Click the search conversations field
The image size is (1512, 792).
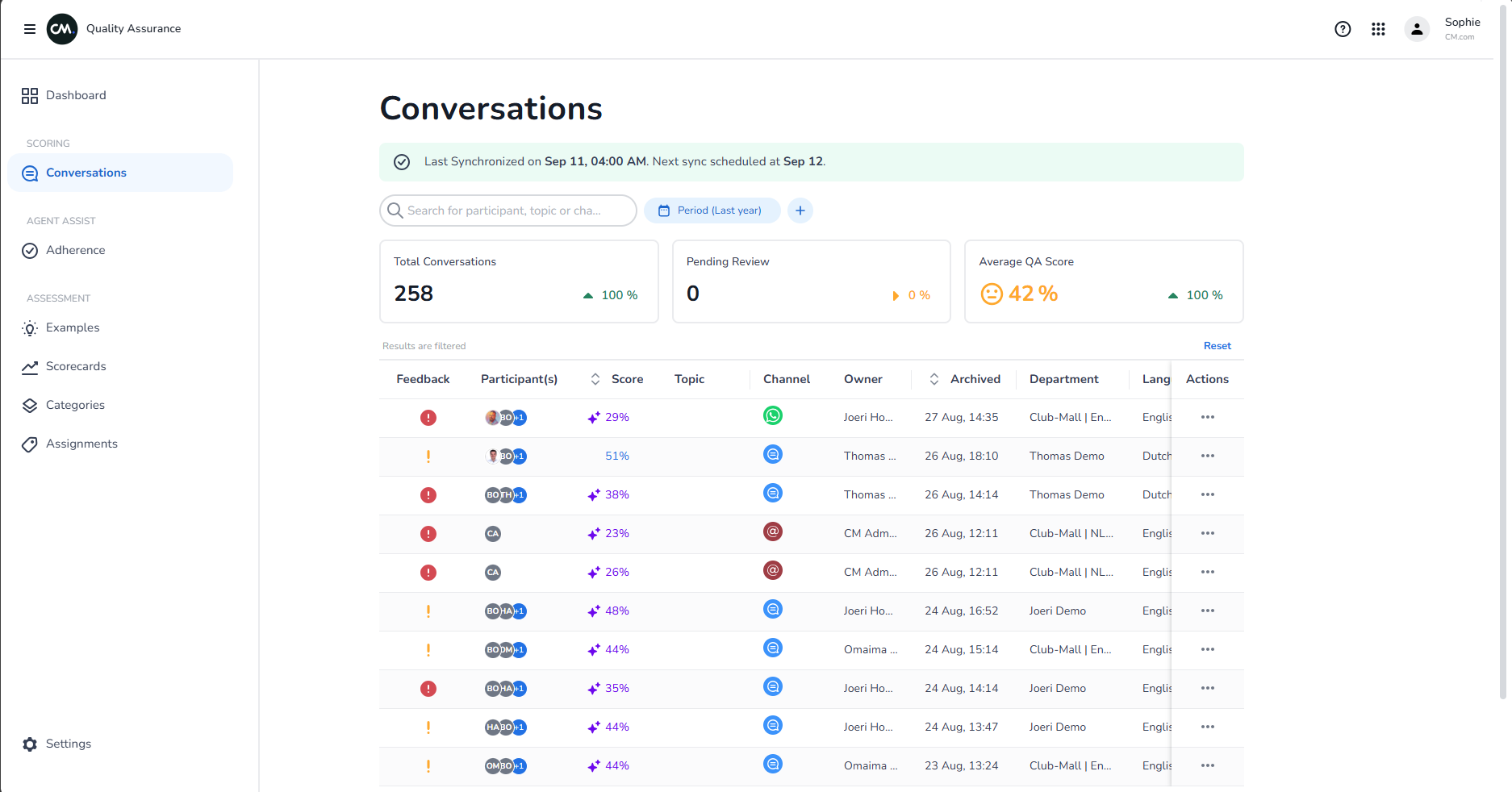click(x=508, y=211)
